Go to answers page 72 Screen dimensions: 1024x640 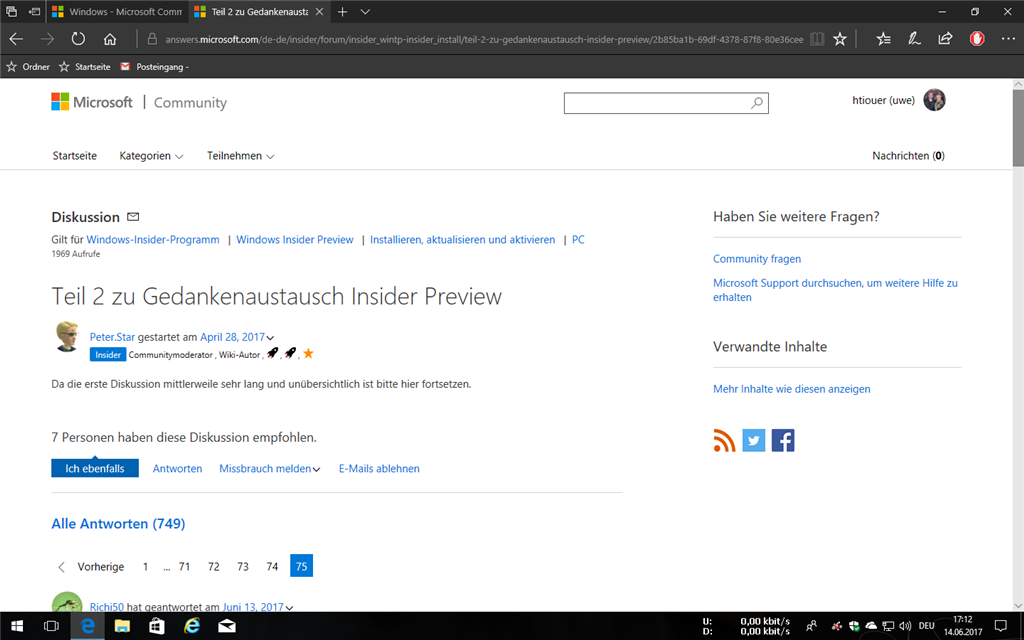[x=214, y=566]
